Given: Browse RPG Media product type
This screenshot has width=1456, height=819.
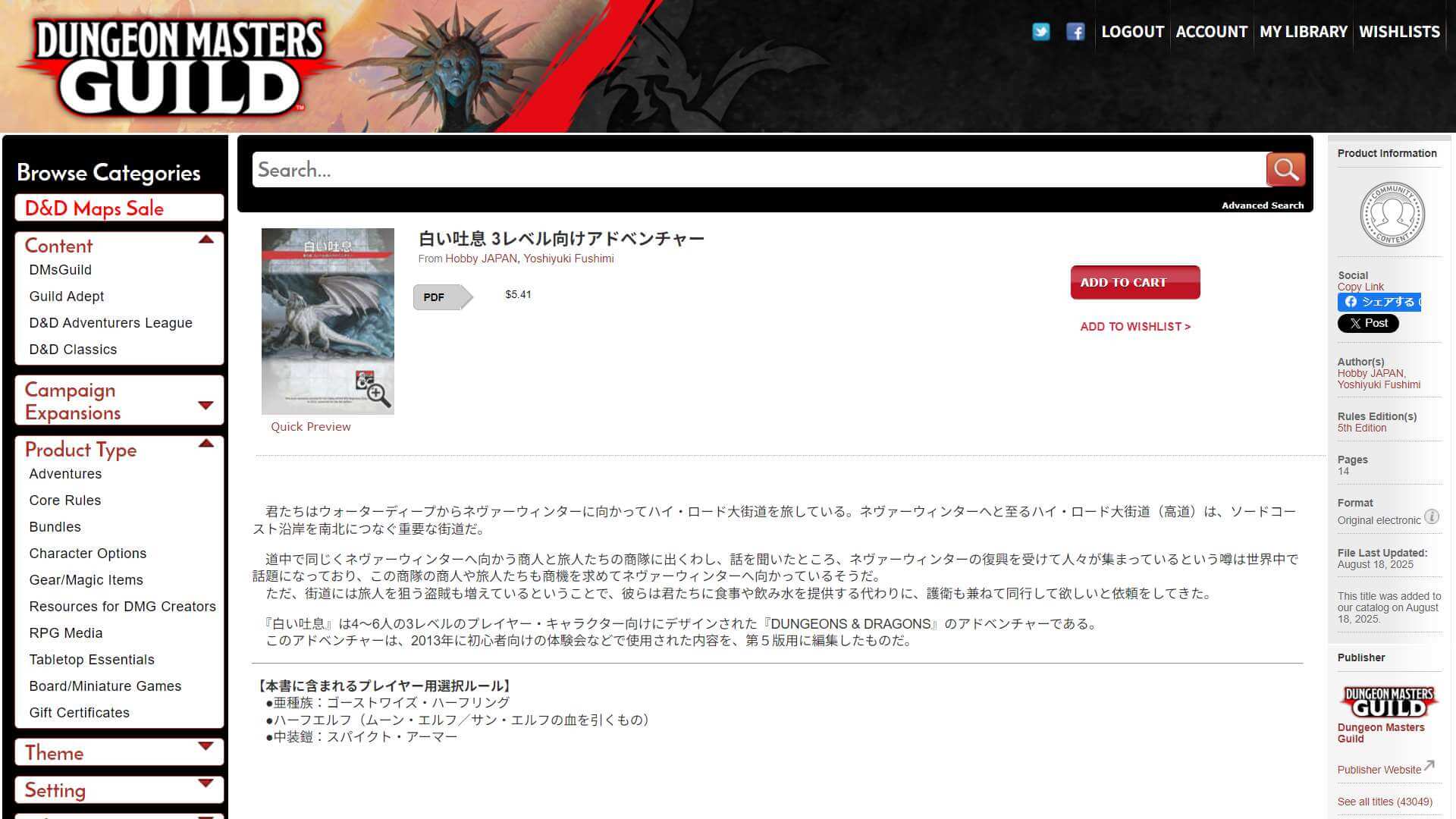Looking at the screenshot, I should point(66,633).
